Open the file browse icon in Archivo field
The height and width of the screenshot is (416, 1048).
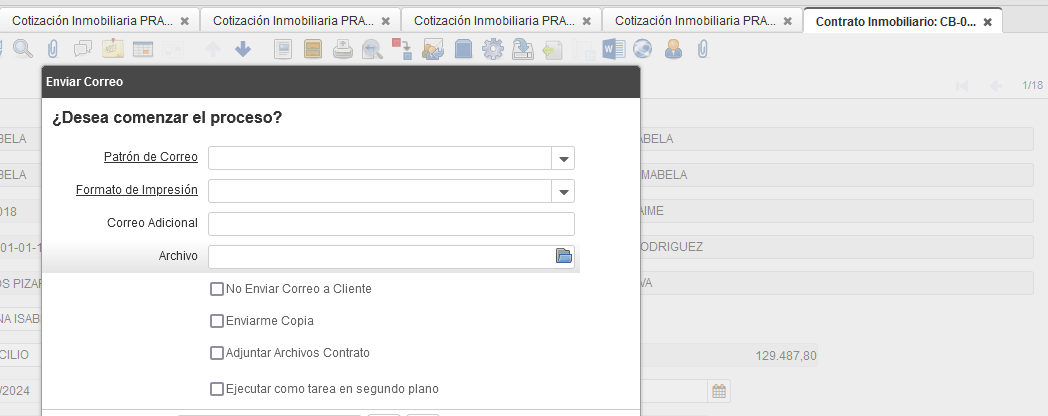coord(564,257)
